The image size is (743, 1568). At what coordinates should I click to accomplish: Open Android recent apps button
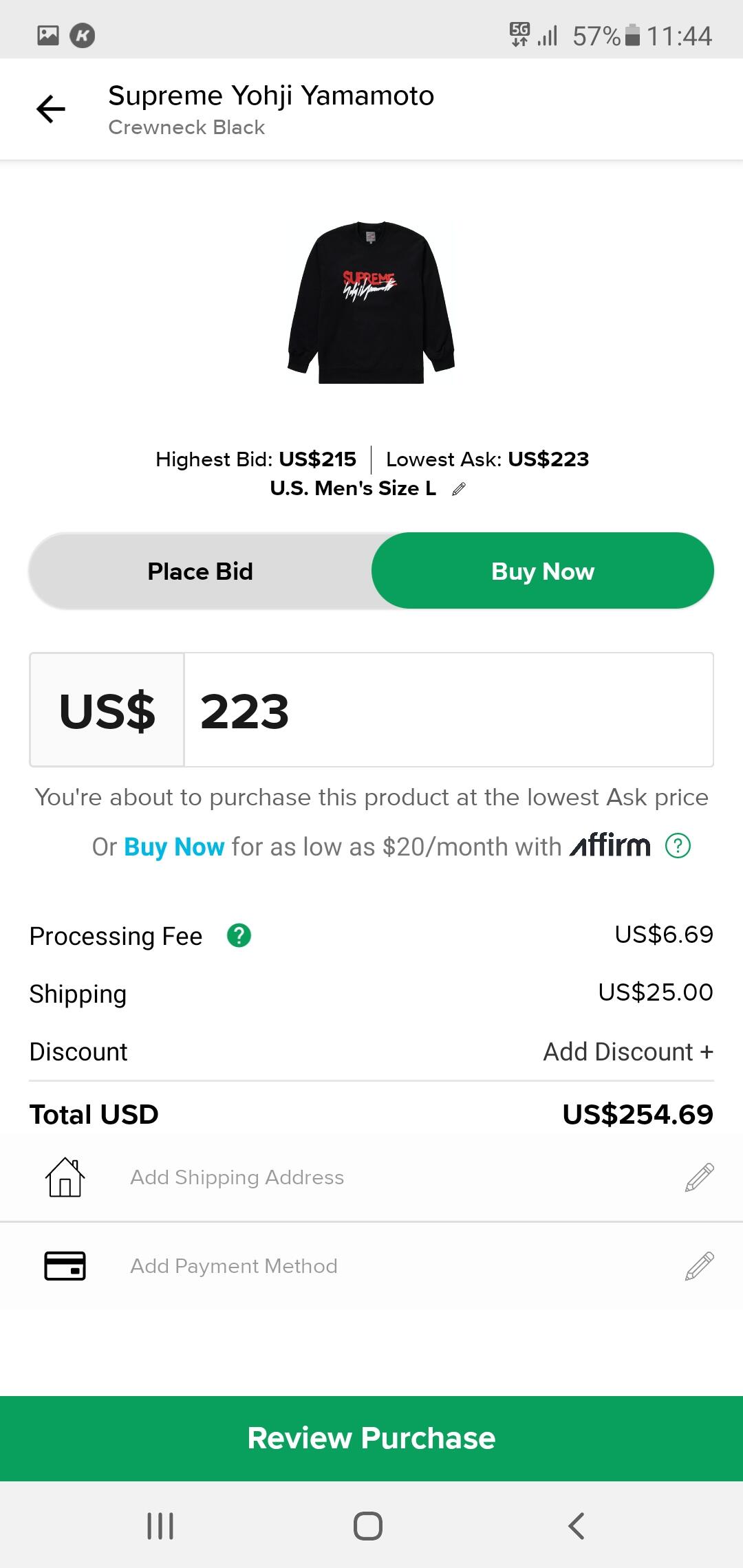coord(160,1525)
